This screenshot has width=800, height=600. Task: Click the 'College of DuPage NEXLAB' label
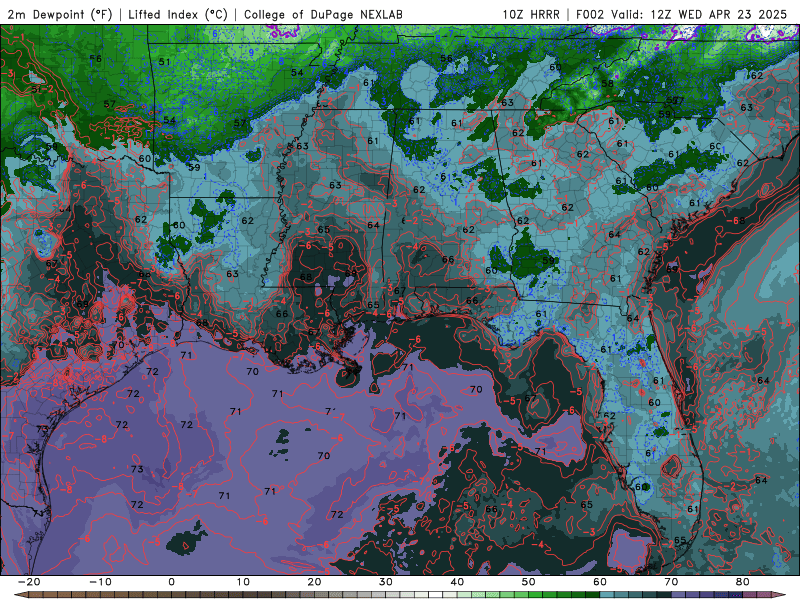pos(323,14)
